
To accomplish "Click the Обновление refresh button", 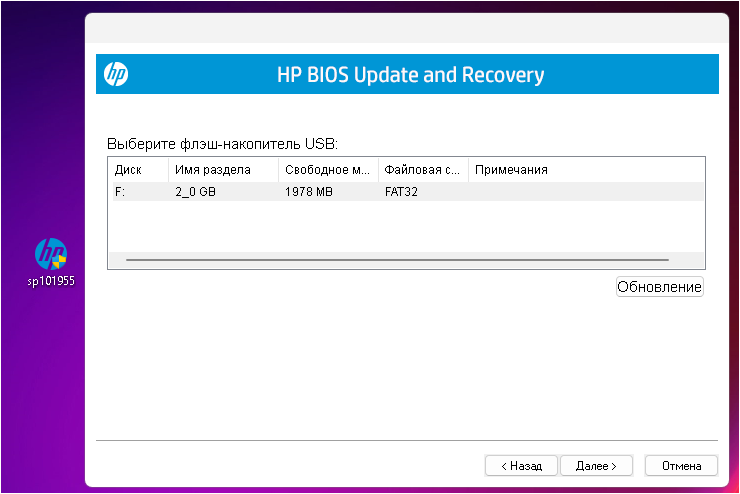I will pyautogui.click(x=659, y=287).
